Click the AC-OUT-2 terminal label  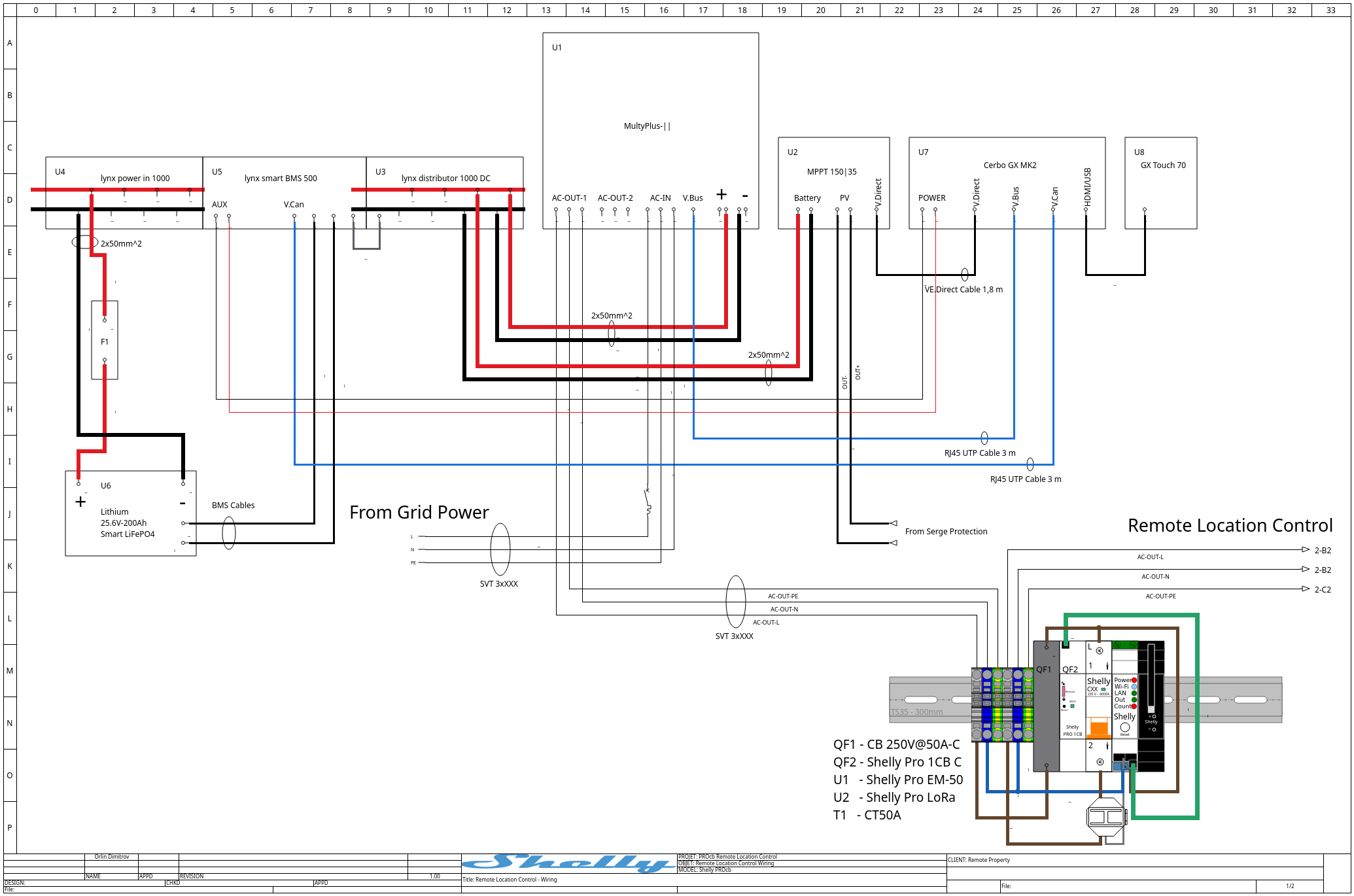pos(615,198)
